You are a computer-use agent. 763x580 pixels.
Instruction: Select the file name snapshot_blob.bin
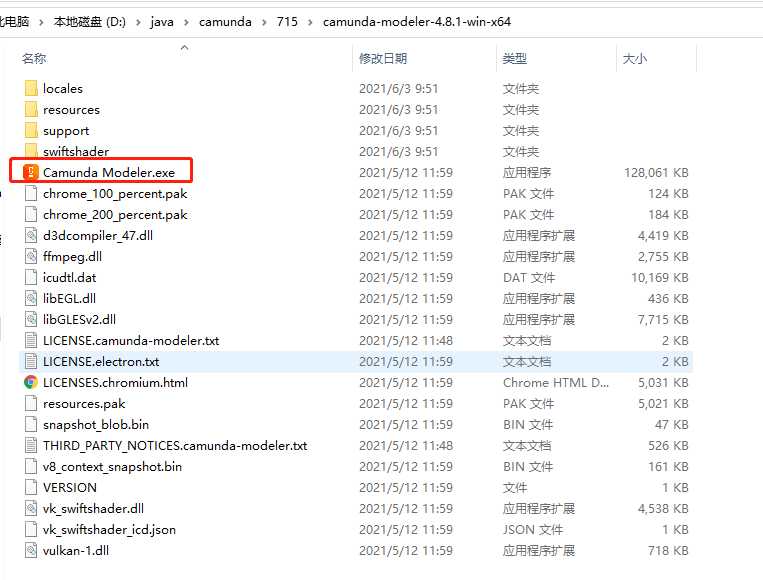coord(96,424)
